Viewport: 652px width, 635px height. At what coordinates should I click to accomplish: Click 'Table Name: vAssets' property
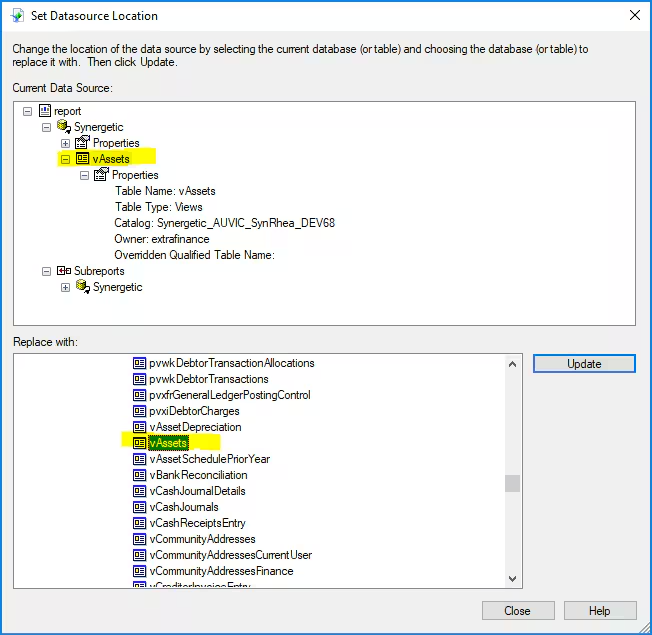tap(165, 191)
